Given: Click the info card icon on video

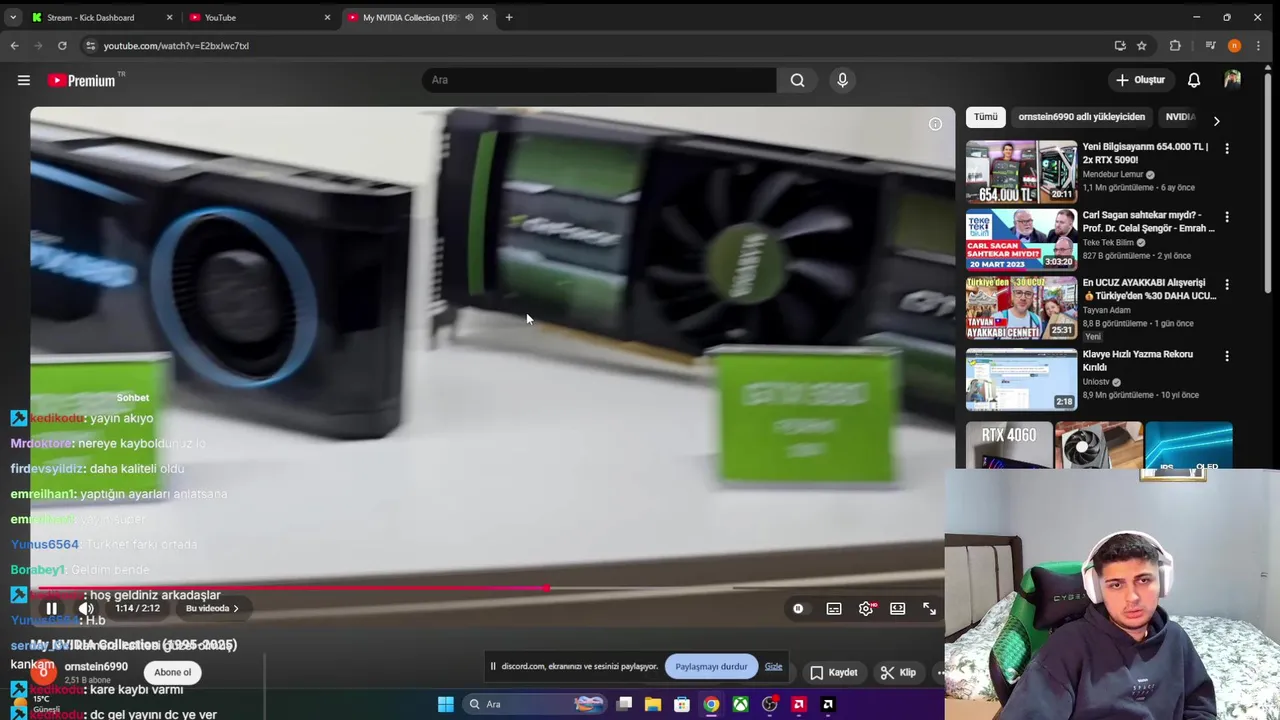Looking at the screenshot, I should click(935, 124).
